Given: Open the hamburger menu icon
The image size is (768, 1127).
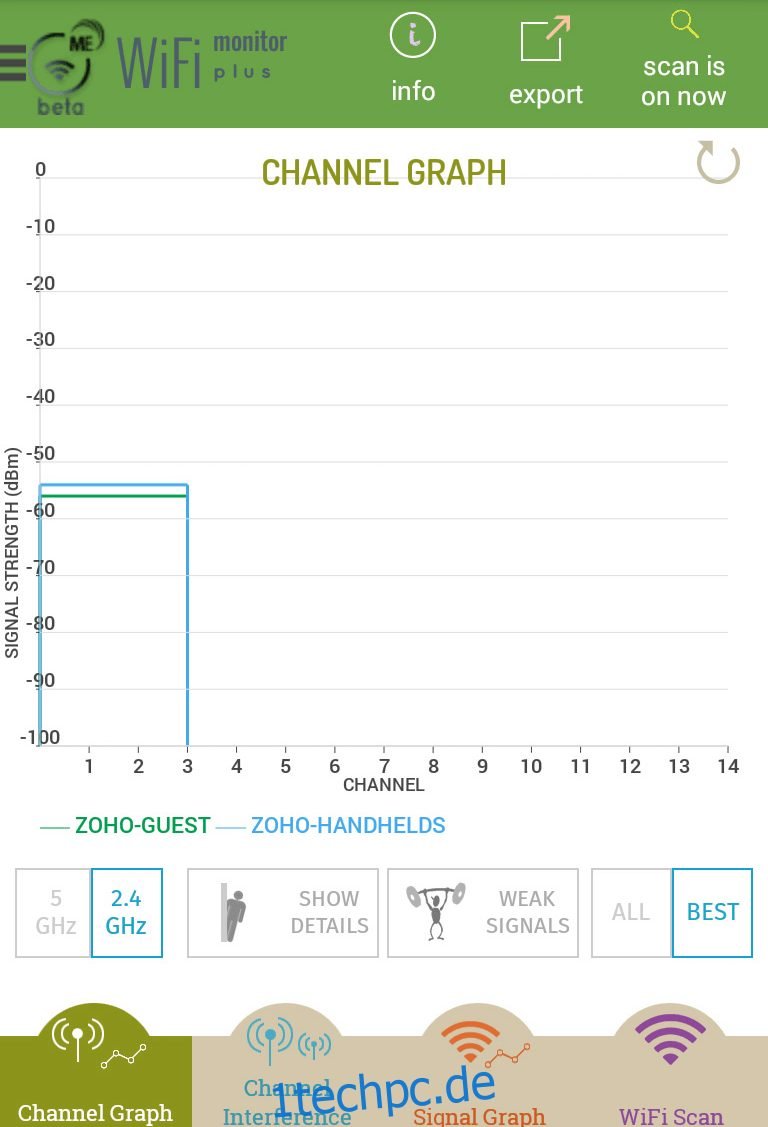Looking at the screenshot, I should pos(12,63).
